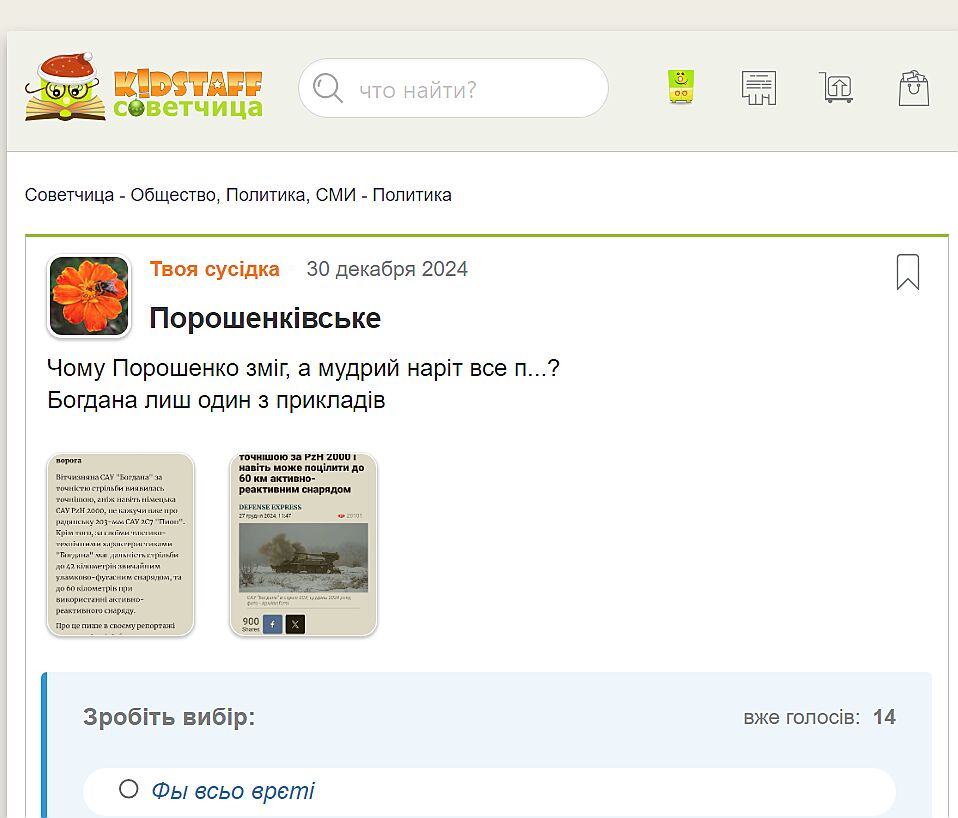The image size is (958, 818).
Task: Open the first article text screenshot thumbnail
Action: click(121, 544)
